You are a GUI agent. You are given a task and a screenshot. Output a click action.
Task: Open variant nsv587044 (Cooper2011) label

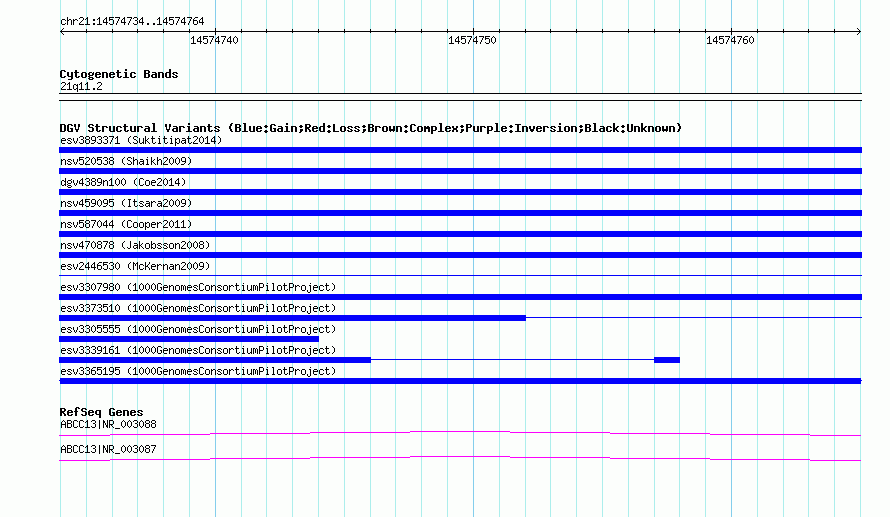(x=126, y=224)
